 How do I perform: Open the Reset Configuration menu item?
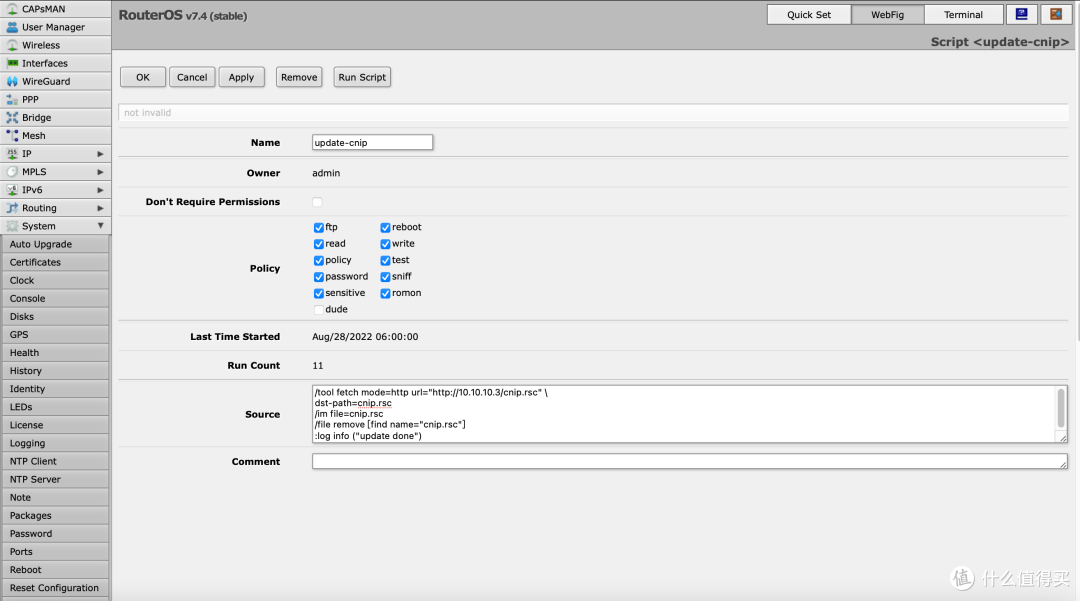(x=55, y=588)
